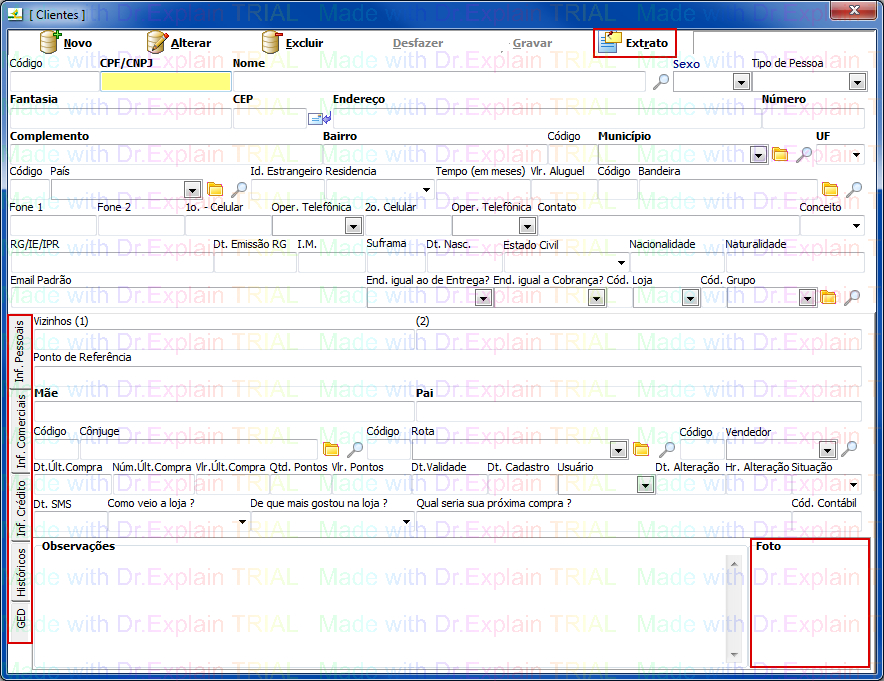Open the folder icon beside Cód. Grupo

tap(828, 297)
